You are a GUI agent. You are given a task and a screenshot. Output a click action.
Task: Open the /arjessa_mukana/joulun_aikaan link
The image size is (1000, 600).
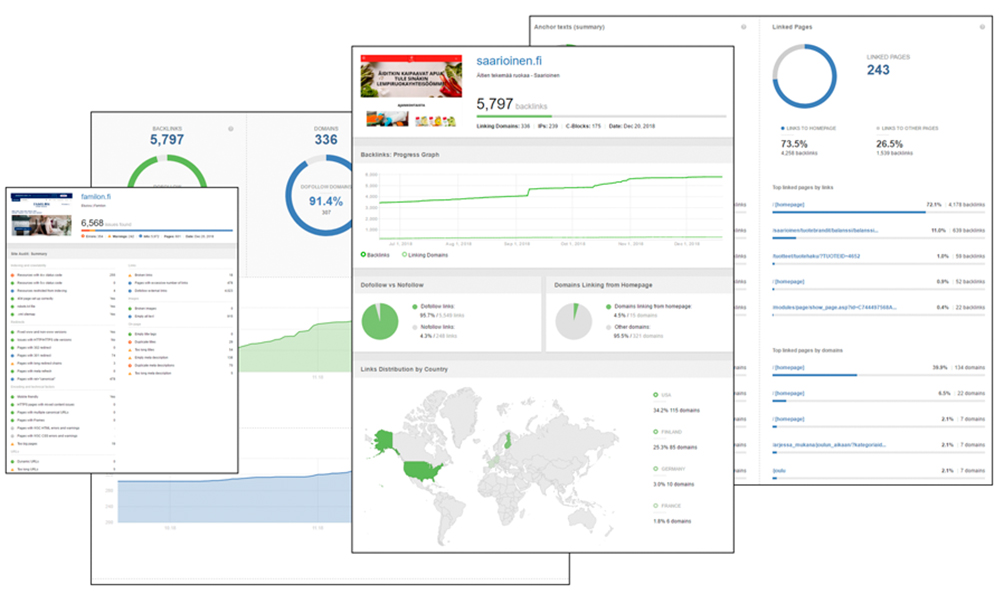click(829, 444)
